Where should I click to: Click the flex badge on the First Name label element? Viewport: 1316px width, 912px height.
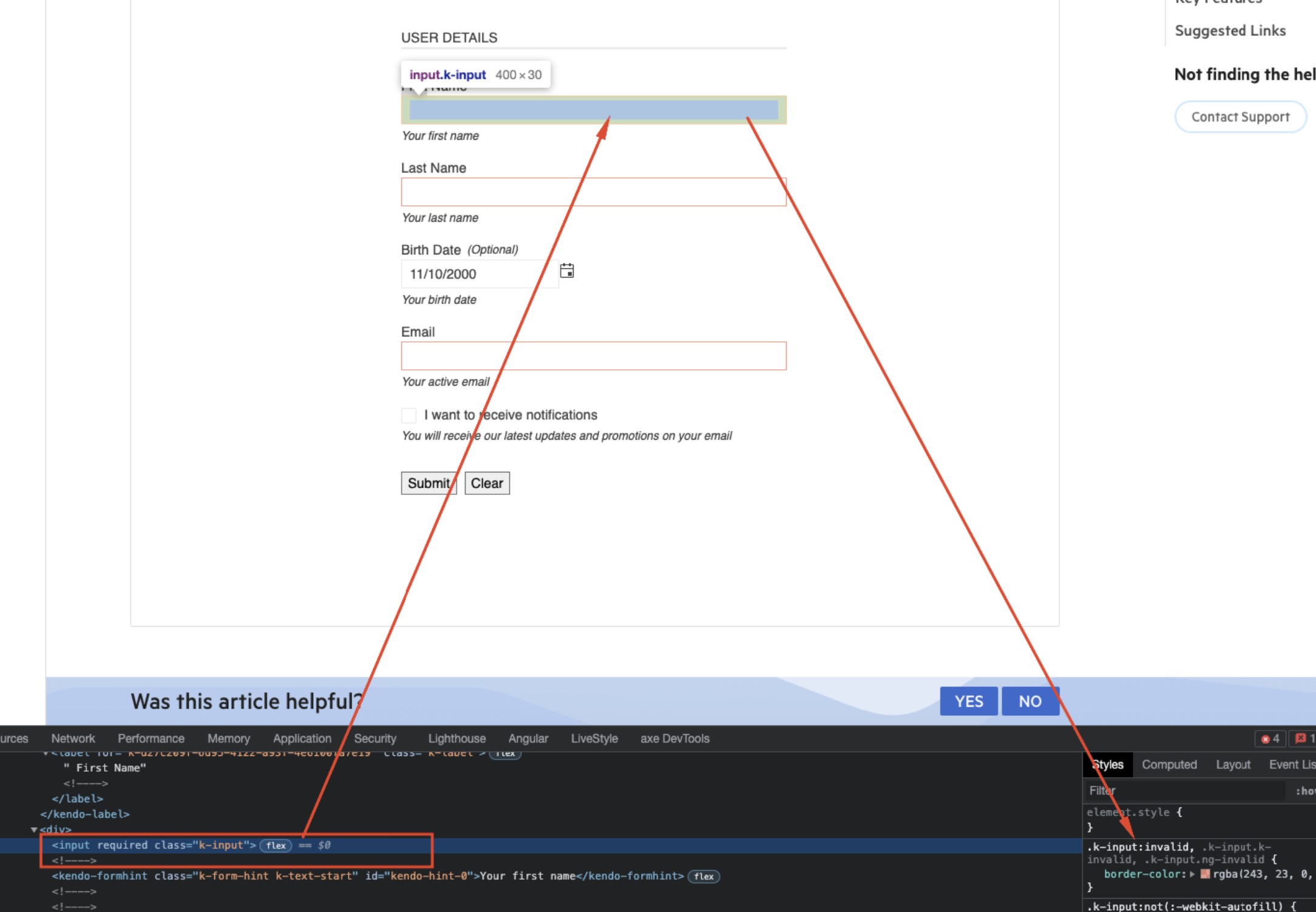click(x=506, y=753)
